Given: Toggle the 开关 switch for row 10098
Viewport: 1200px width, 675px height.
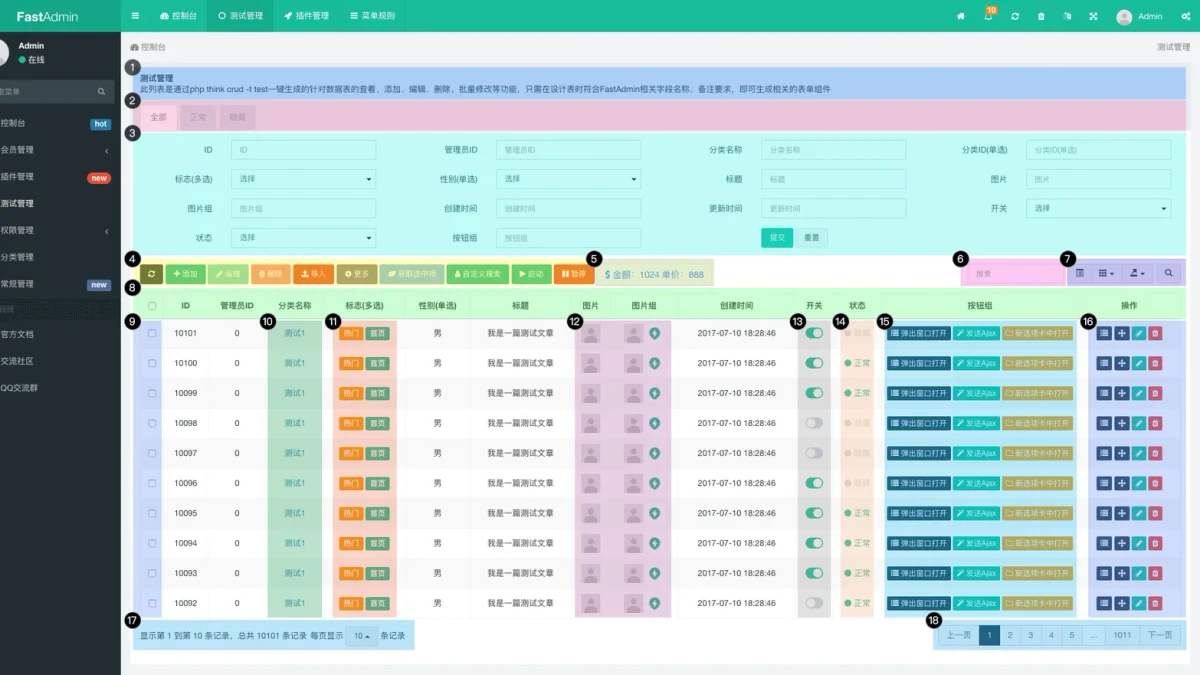Looking at the screenshot, I should point(814,423).
